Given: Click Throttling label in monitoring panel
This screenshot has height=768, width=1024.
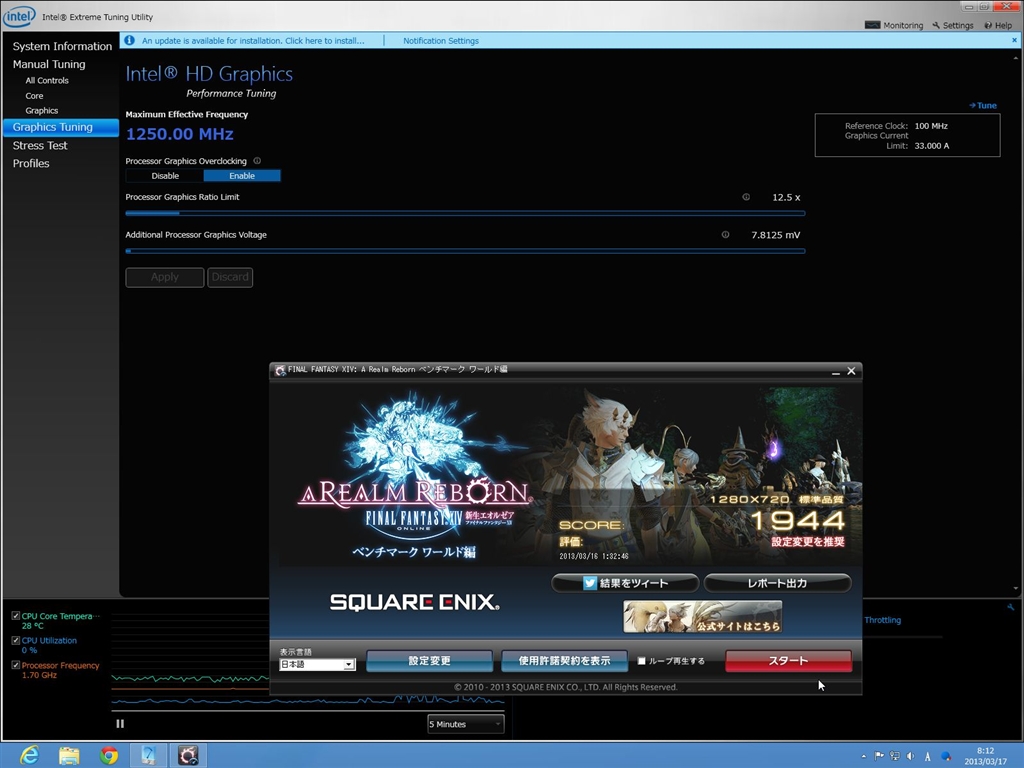Looking at the screenshot, I should point(882,620).
